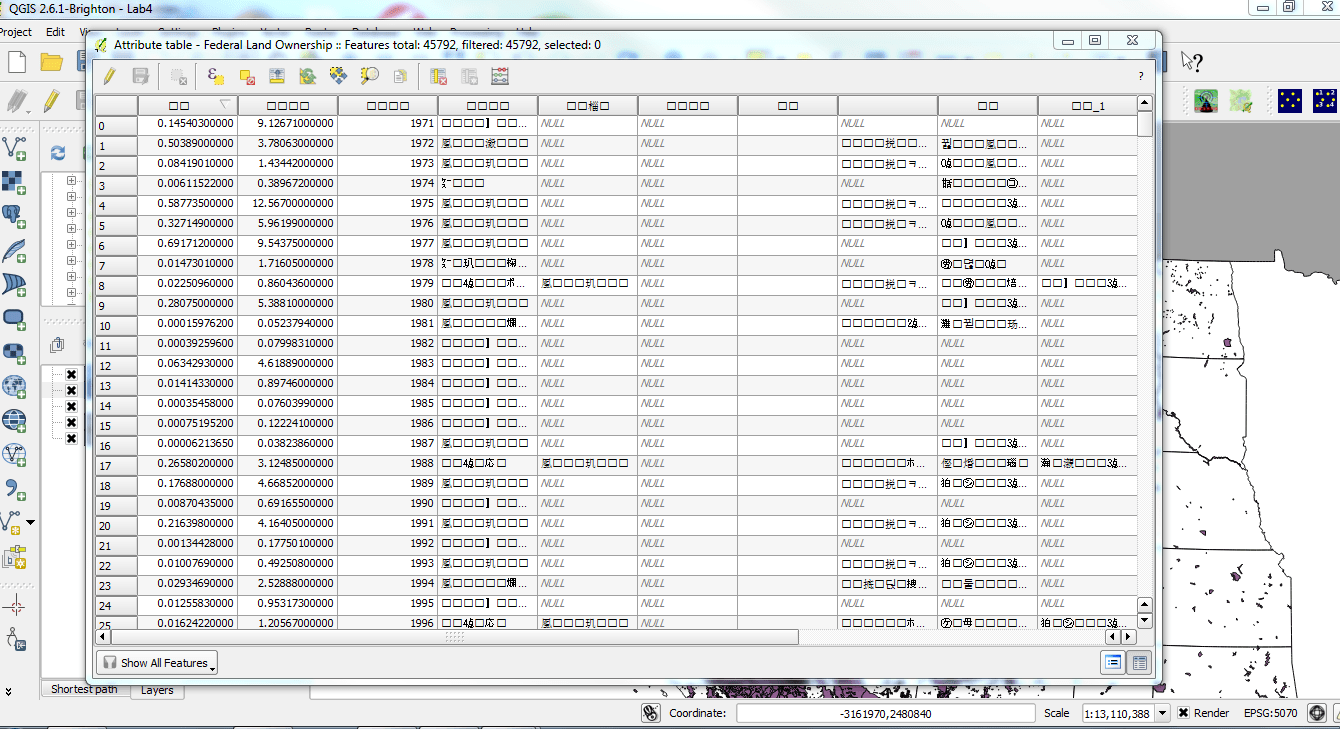The width and height of the screenshot is (1340, 729).
Task: Click the save edits disk icon
Action: (141, 76)
